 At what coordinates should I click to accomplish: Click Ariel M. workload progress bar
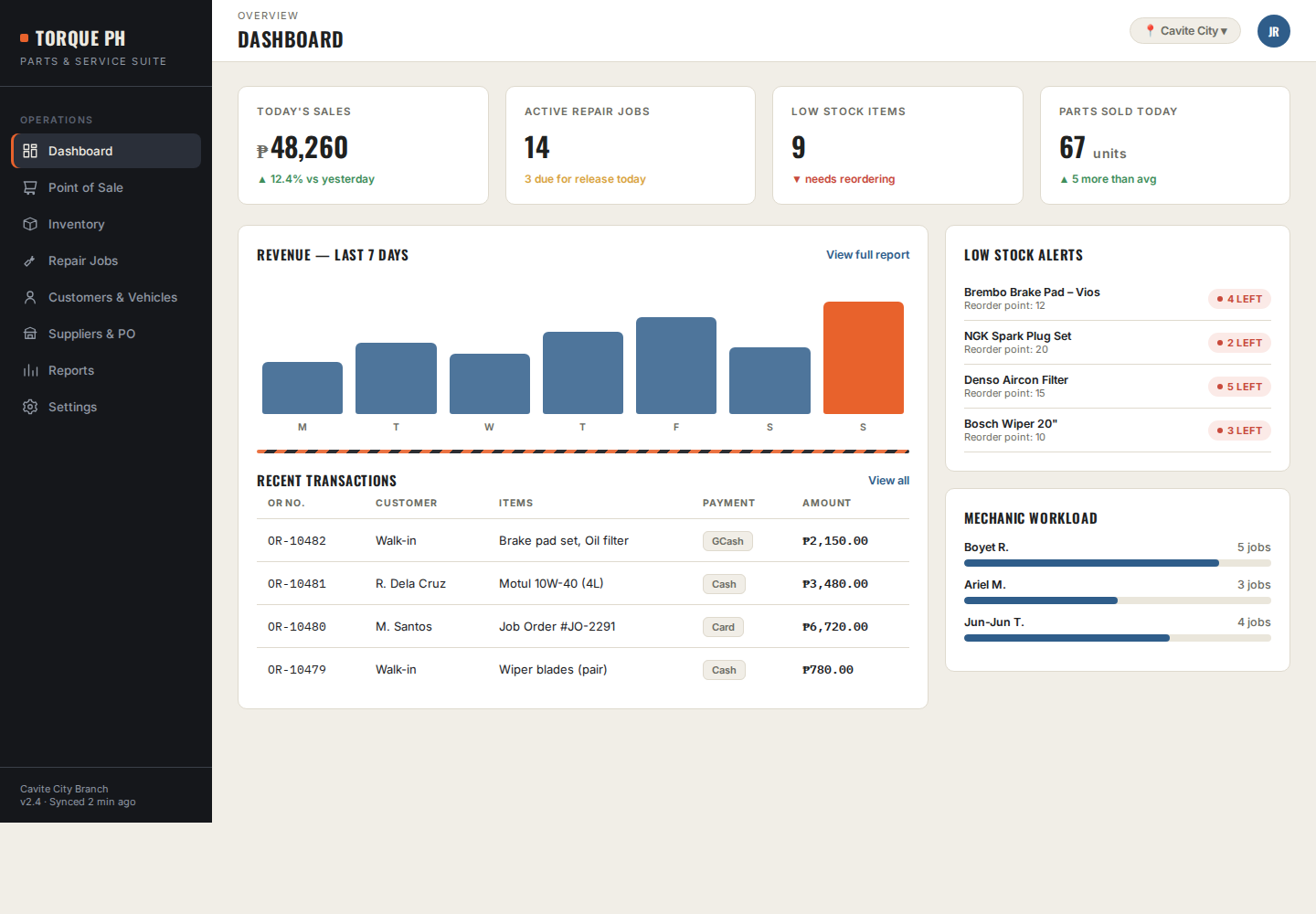1118,600
